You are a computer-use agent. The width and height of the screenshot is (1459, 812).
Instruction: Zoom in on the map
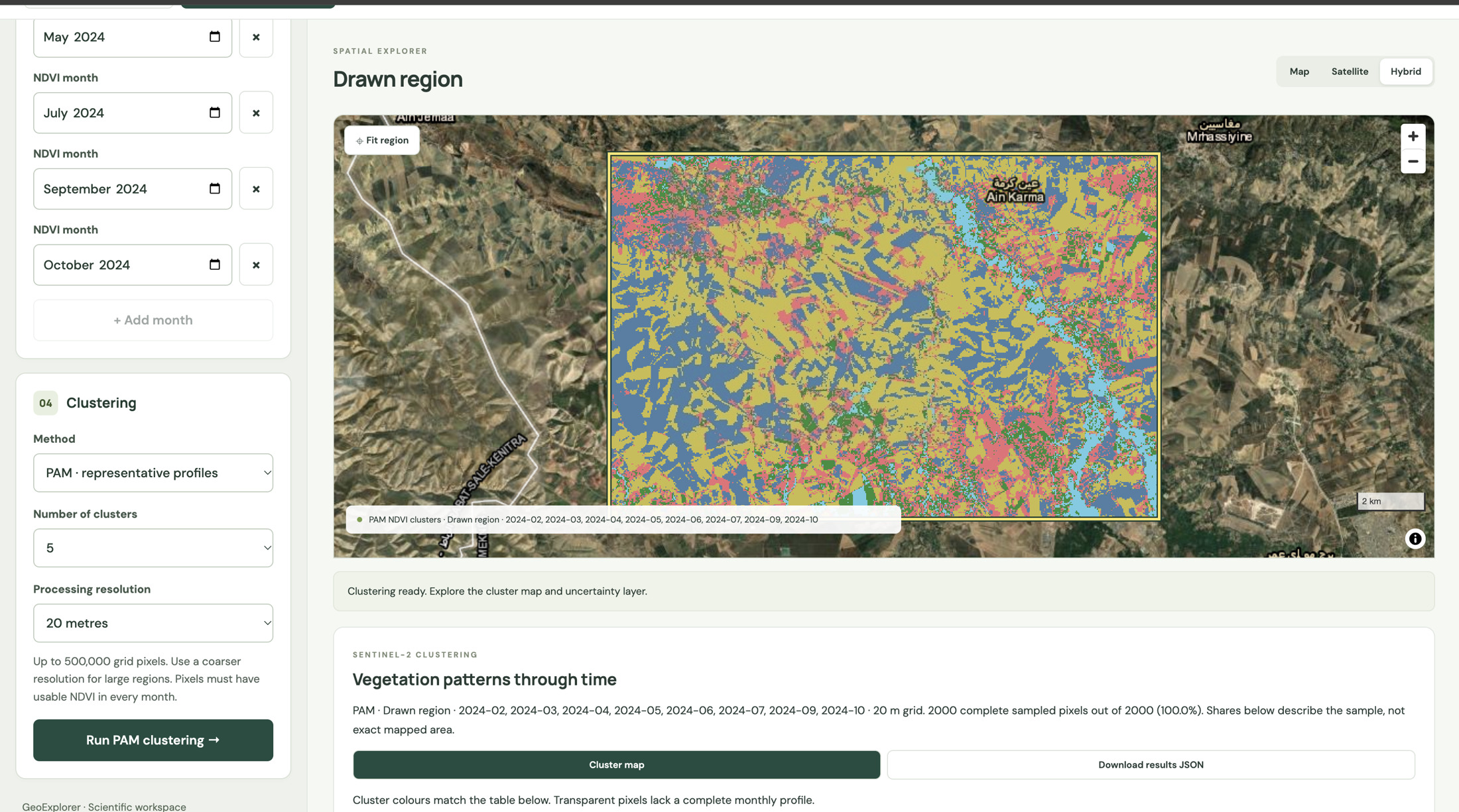tap(1413, 137)
